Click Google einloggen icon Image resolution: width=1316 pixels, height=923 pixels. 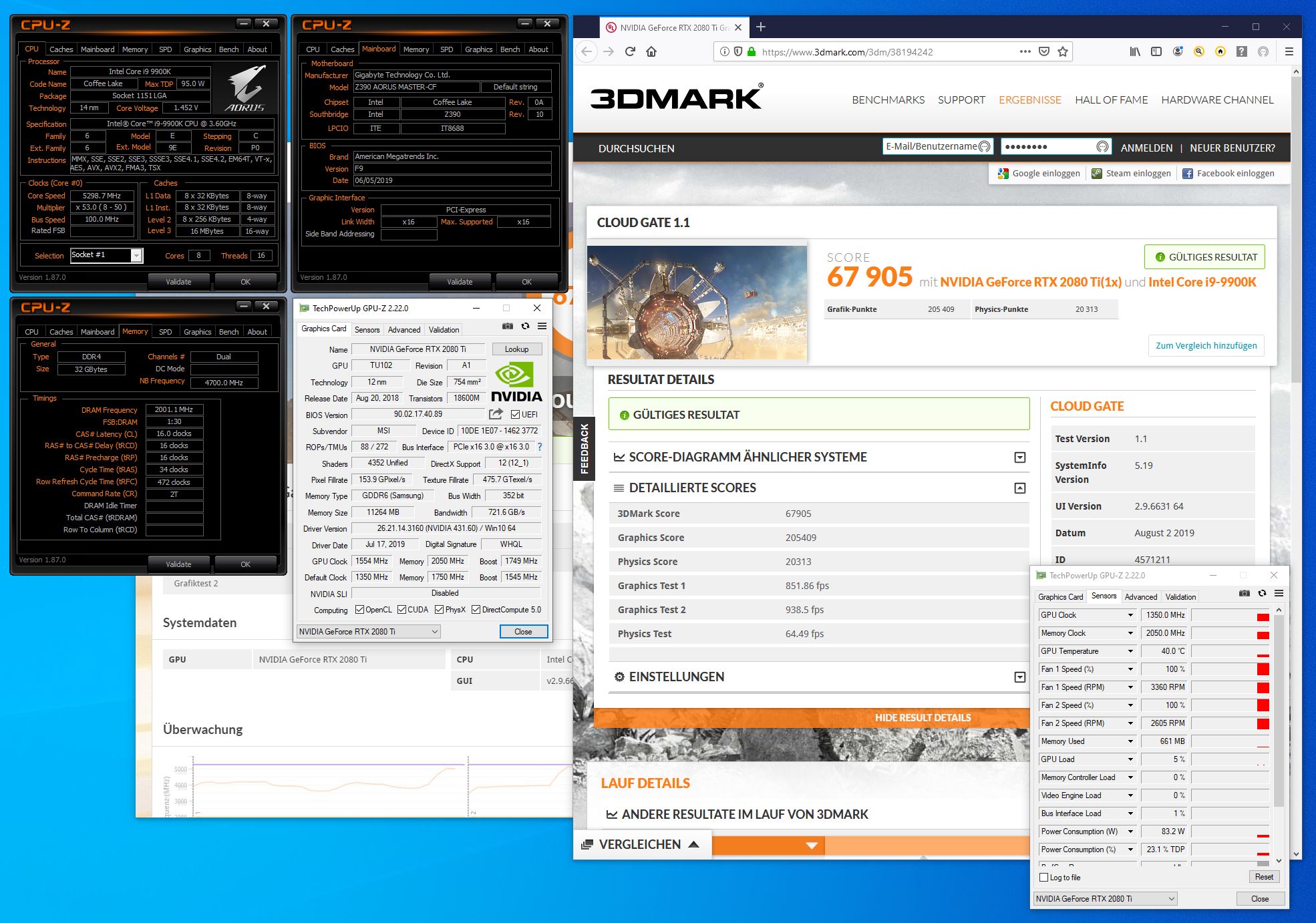coord(1003,174)
